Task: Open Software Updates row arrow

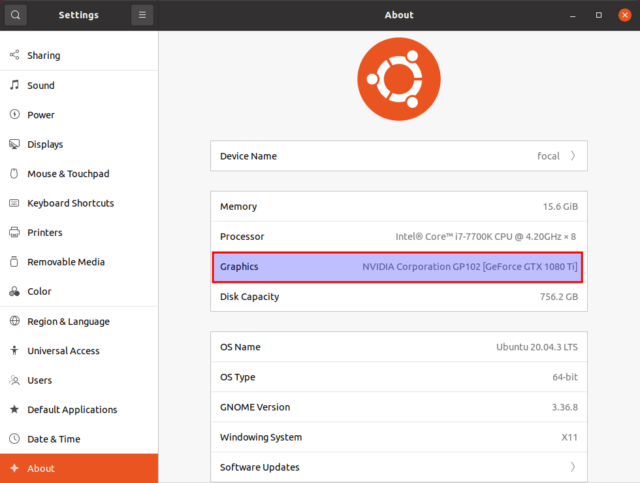Action: 573,467
